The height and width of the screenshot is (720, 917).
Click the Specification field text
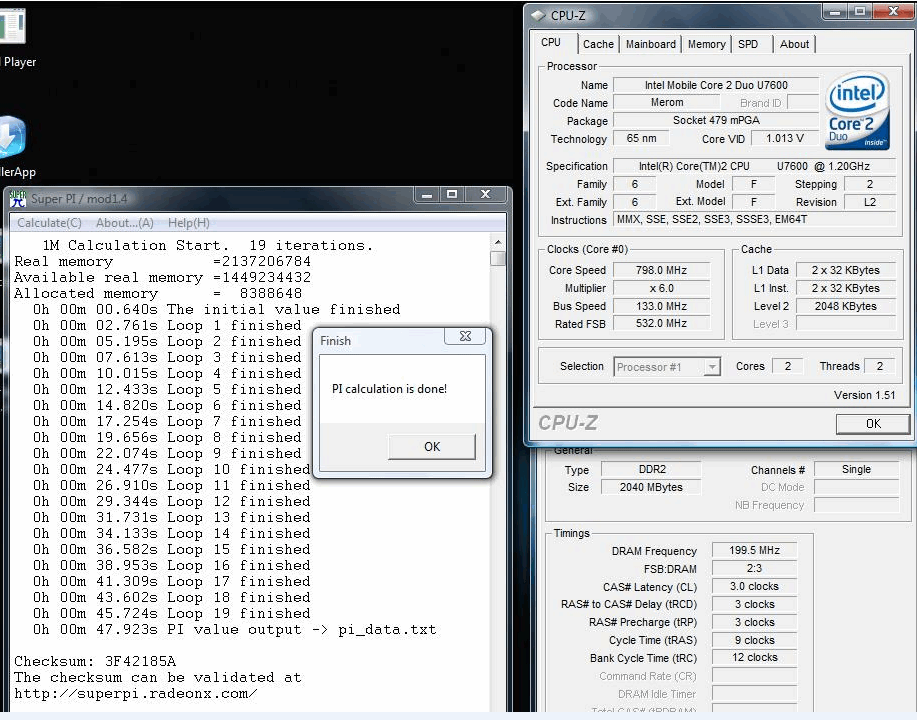pos(754,167)
